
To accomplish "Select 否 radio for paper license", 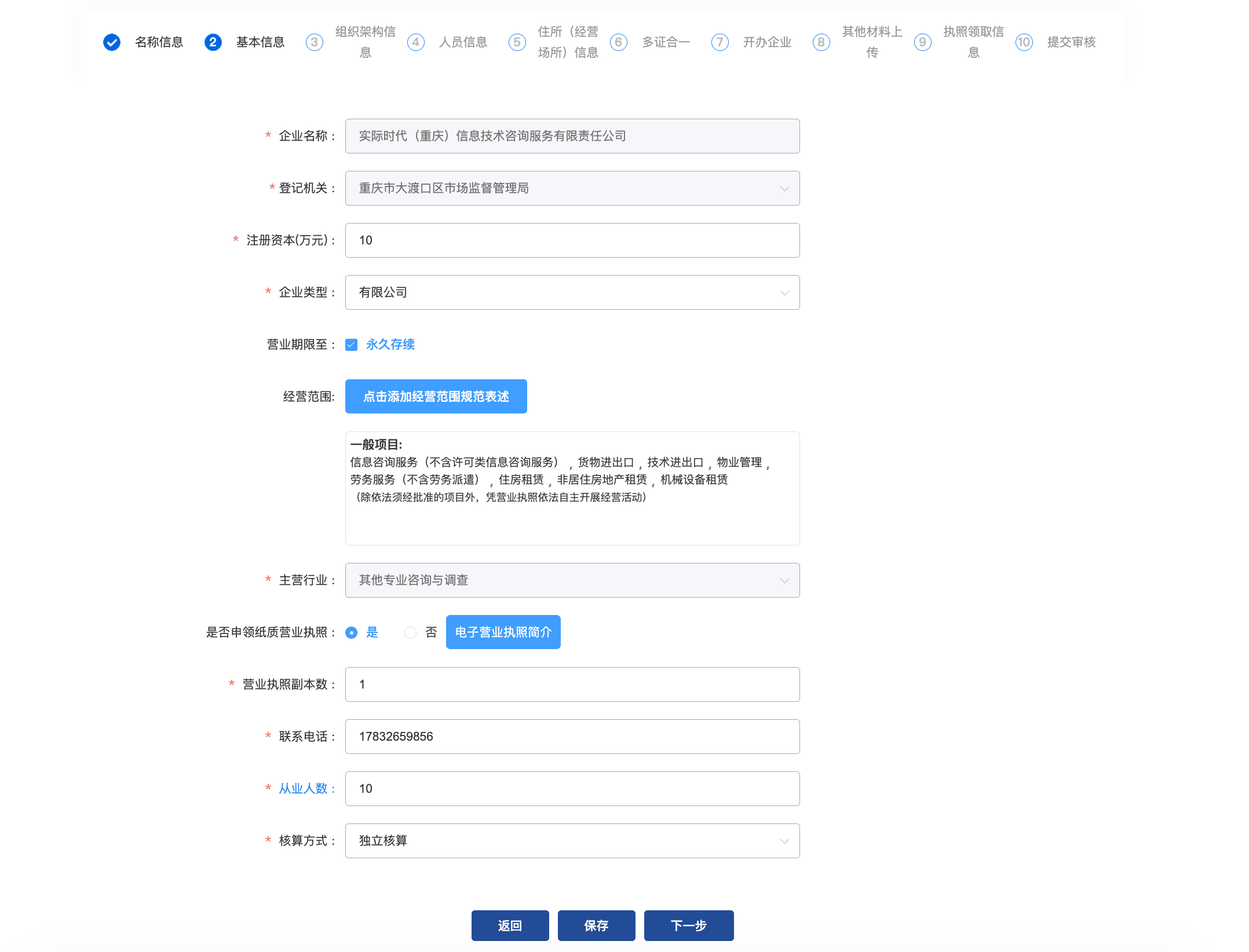I will pos(410,633).
